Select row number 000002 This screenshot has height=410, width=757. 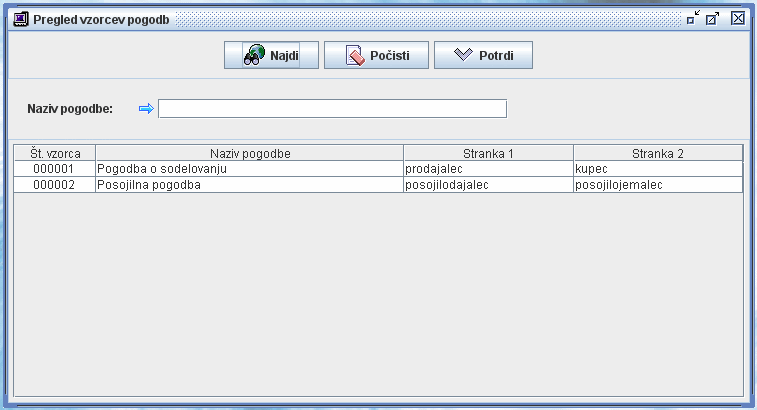[55, 185]
